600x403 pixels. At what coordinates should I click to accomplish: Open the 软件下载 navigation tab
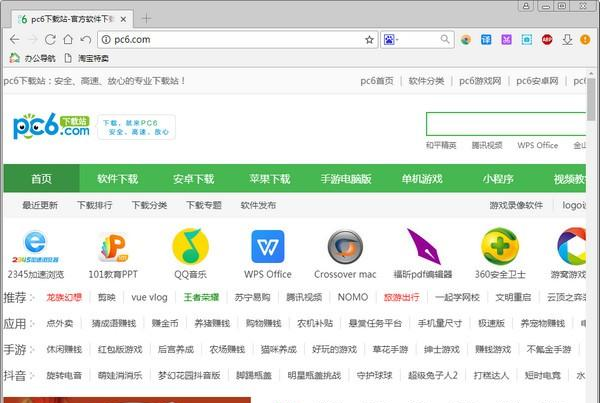[x=117, y=178]
